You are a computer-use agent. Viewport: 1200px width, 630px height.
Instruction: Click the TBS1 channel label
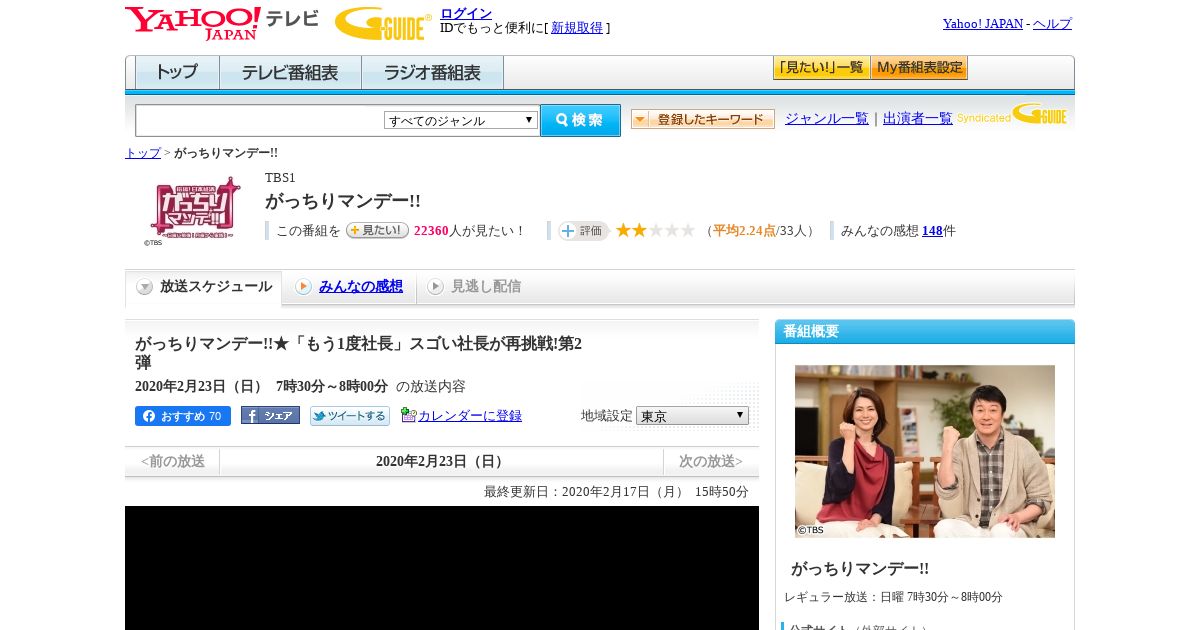(280, 178)
